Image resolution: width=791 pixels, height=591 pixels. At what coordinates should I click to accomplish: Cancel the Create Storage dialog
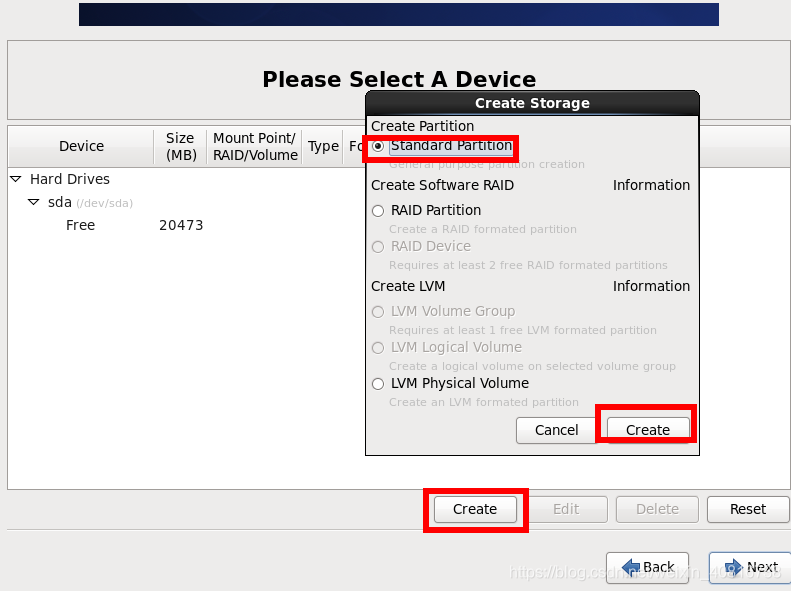[556, 430]
